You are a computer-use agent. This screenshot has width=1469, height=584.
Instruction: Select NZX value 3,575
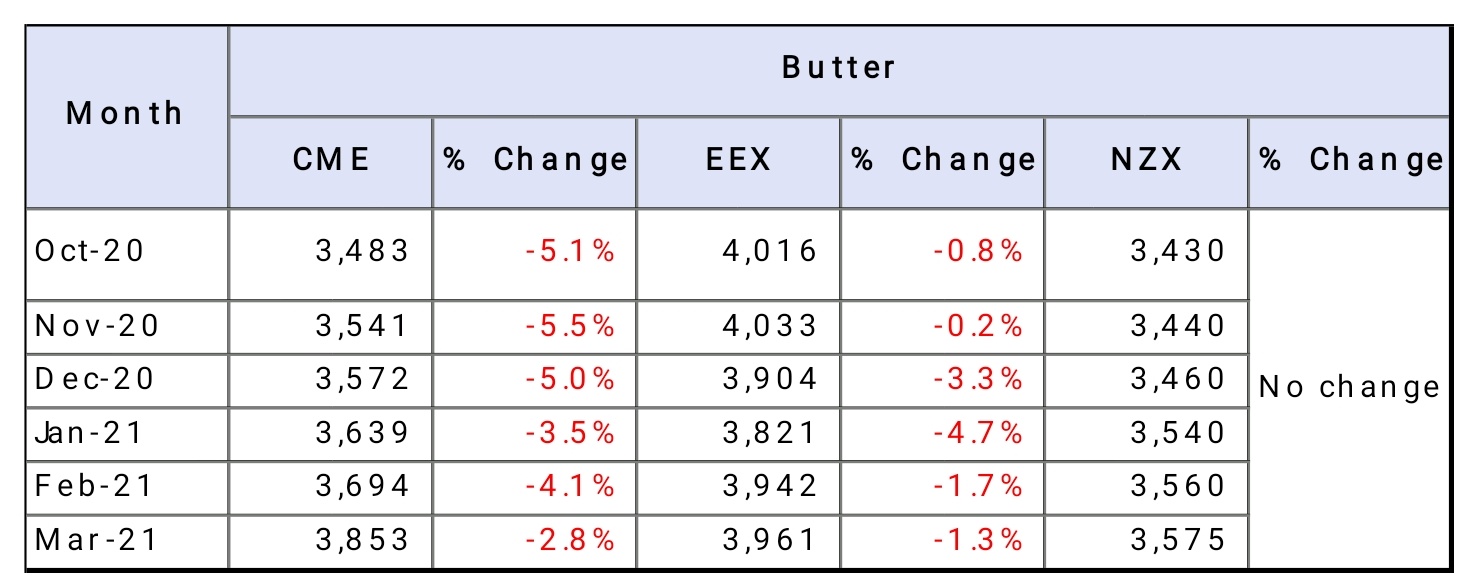(1177, 540)
